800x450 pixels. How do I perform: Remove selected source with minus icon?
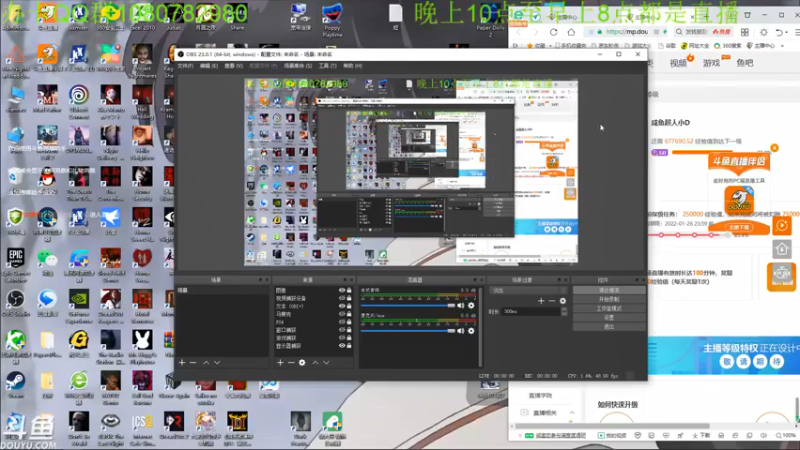point(291,362)
